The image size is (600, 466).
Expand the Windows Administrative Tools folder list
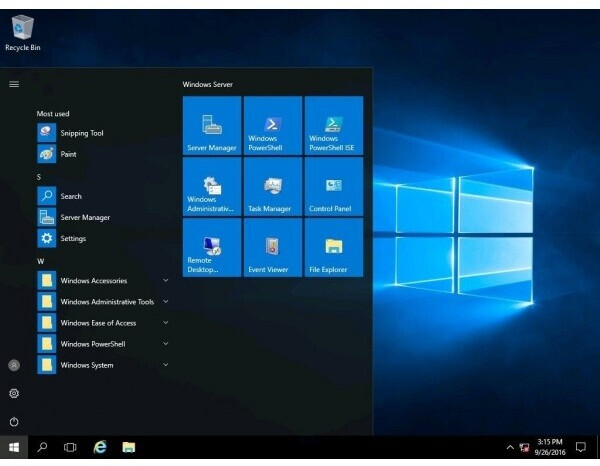pyautogui.click(x=107, y=302)
